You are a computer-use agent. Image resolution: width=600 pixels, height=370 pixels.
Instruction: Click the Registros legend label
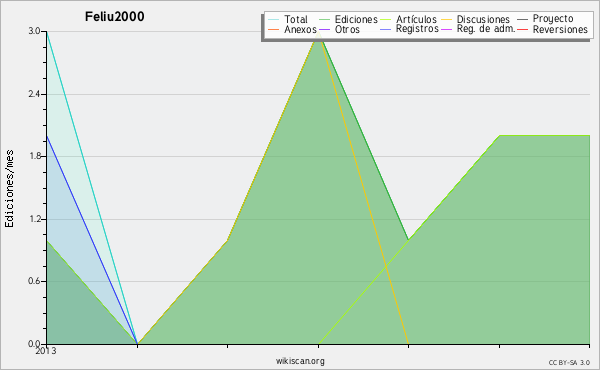point(417,29)
